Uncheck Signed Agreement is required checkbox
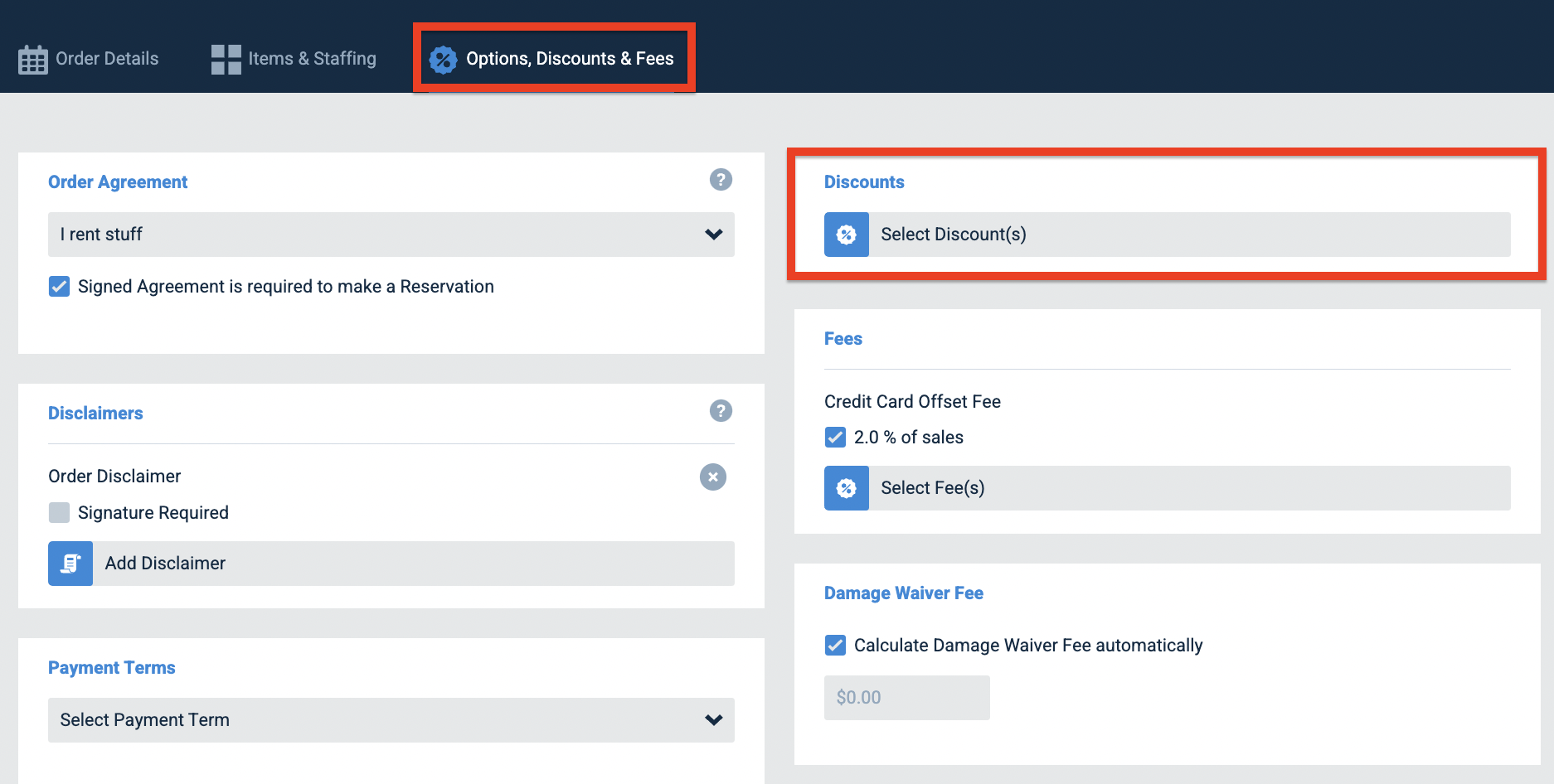The width and height of the screenshot is (1554, 784). [59, 287]
